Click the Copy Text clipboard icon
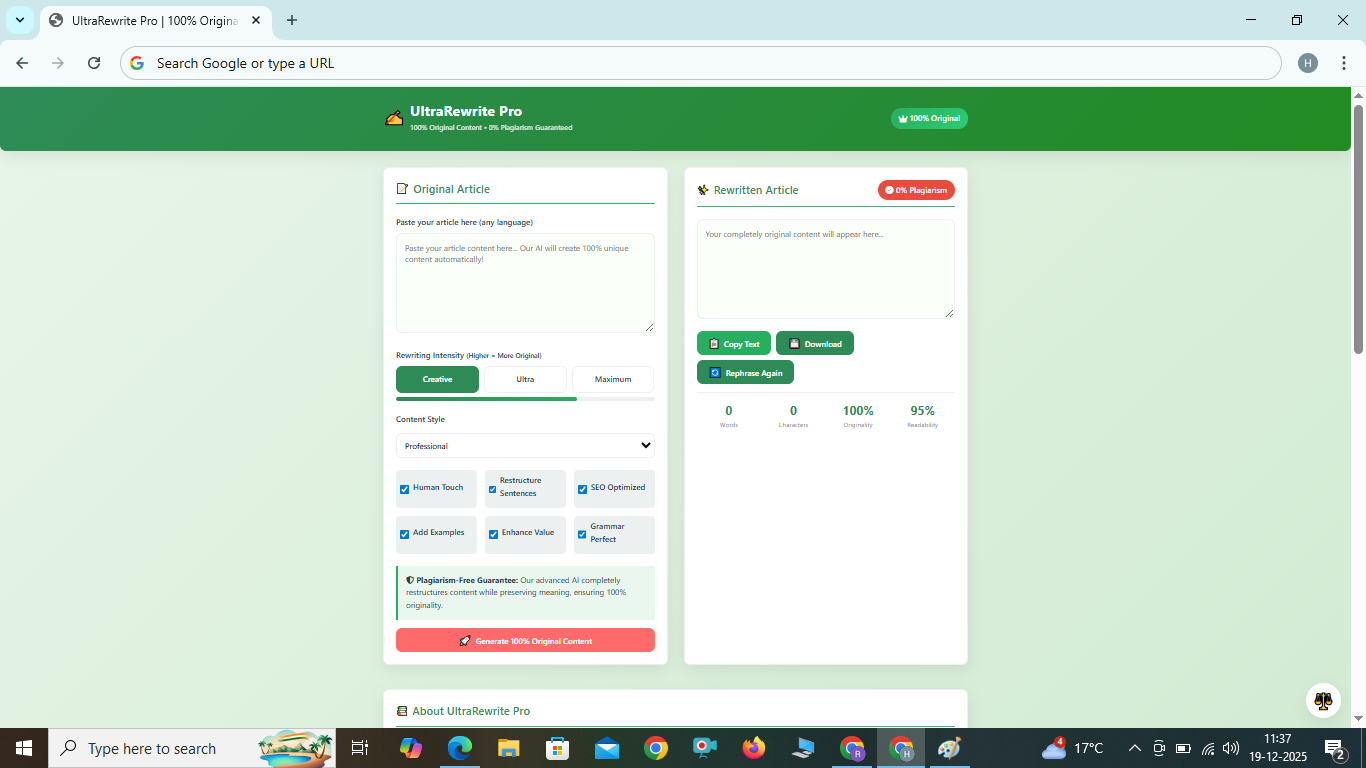The image size is (1366, 768). (x=714, y=343)
